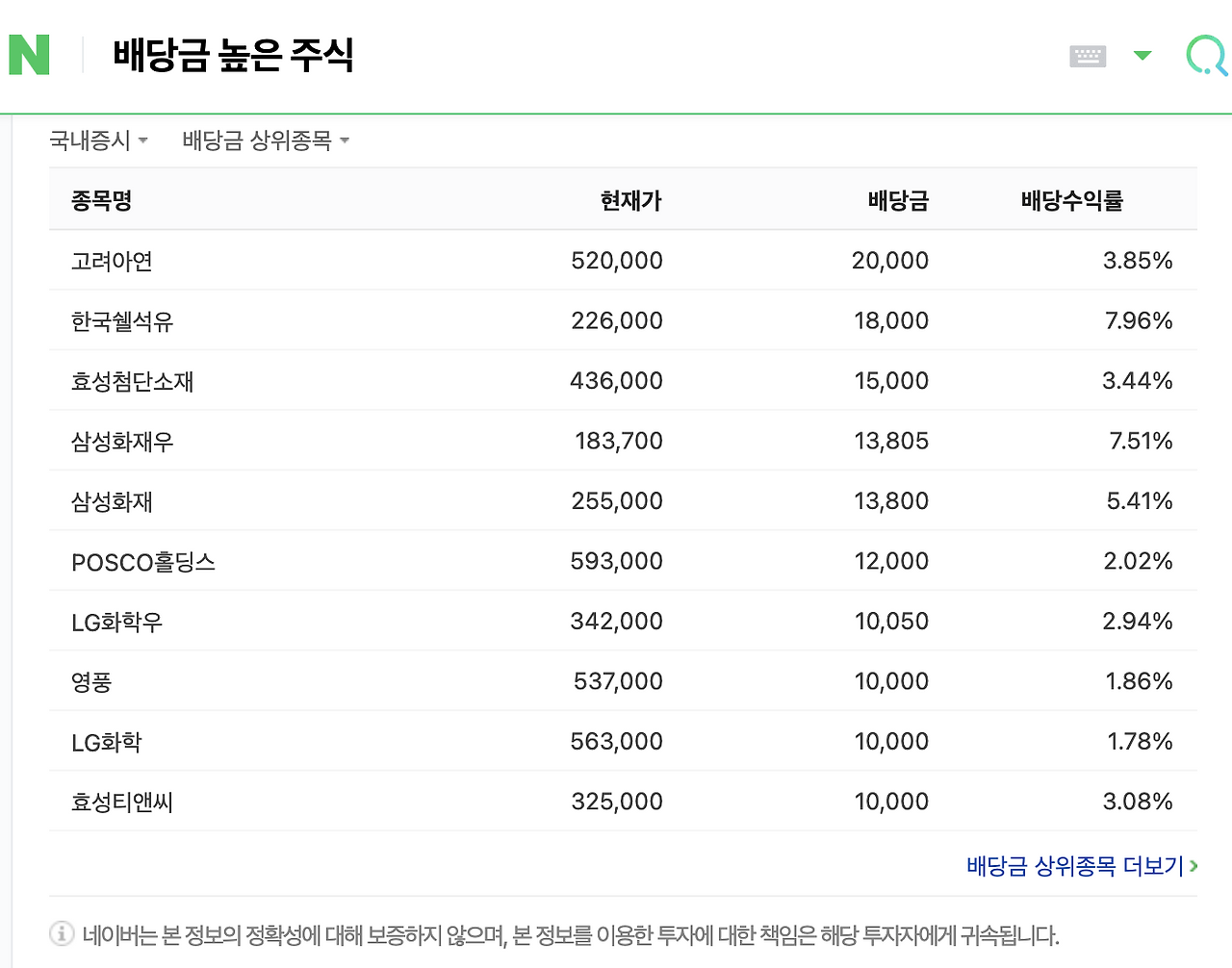Image resolution: width=1232 pixels, height=968 pixels.
Task: Expand the green dropdown arrow beside keyboard
Action: click(1142, 56)
